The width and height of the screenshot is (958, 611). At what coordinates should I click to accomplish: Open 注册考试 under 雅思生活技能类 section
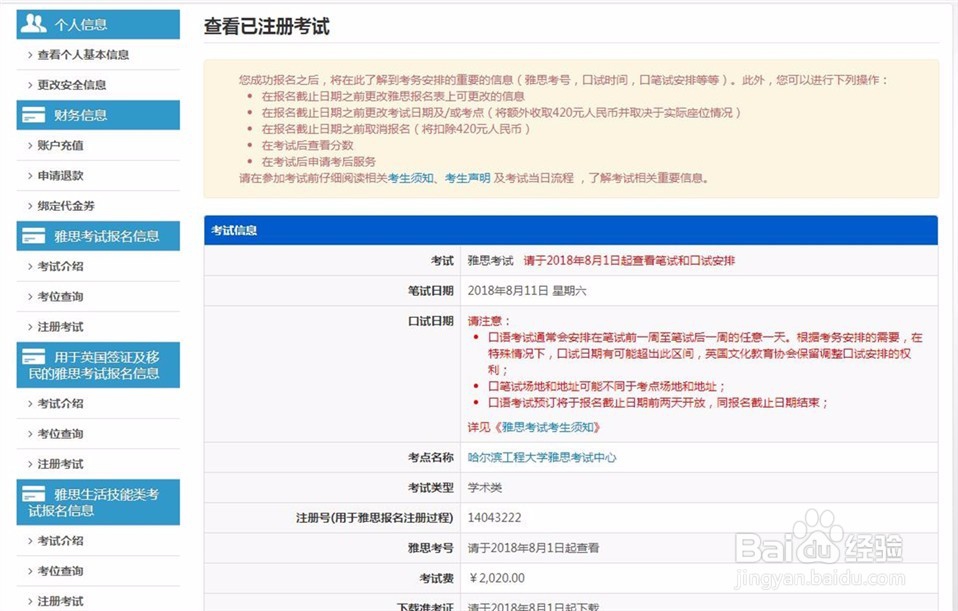pos(60,601)
